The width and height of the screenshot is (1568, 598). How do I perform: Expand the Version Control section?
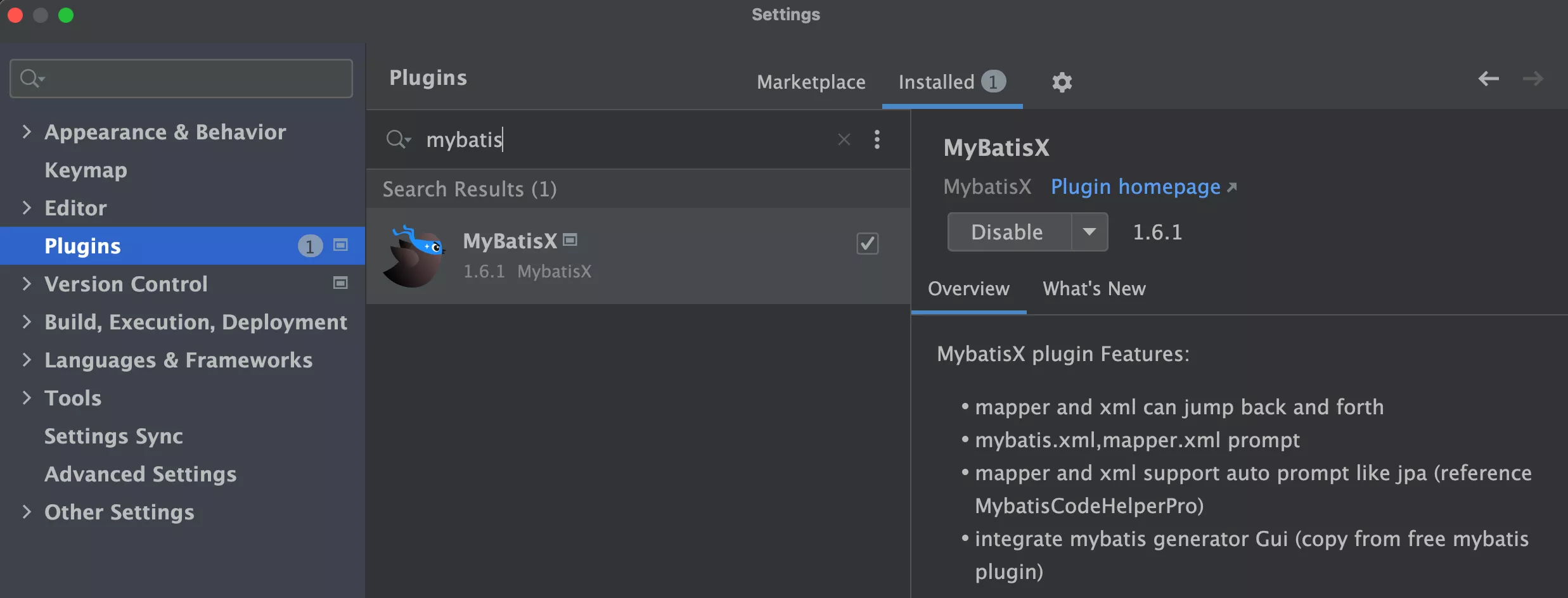click(x=27, y=284)
